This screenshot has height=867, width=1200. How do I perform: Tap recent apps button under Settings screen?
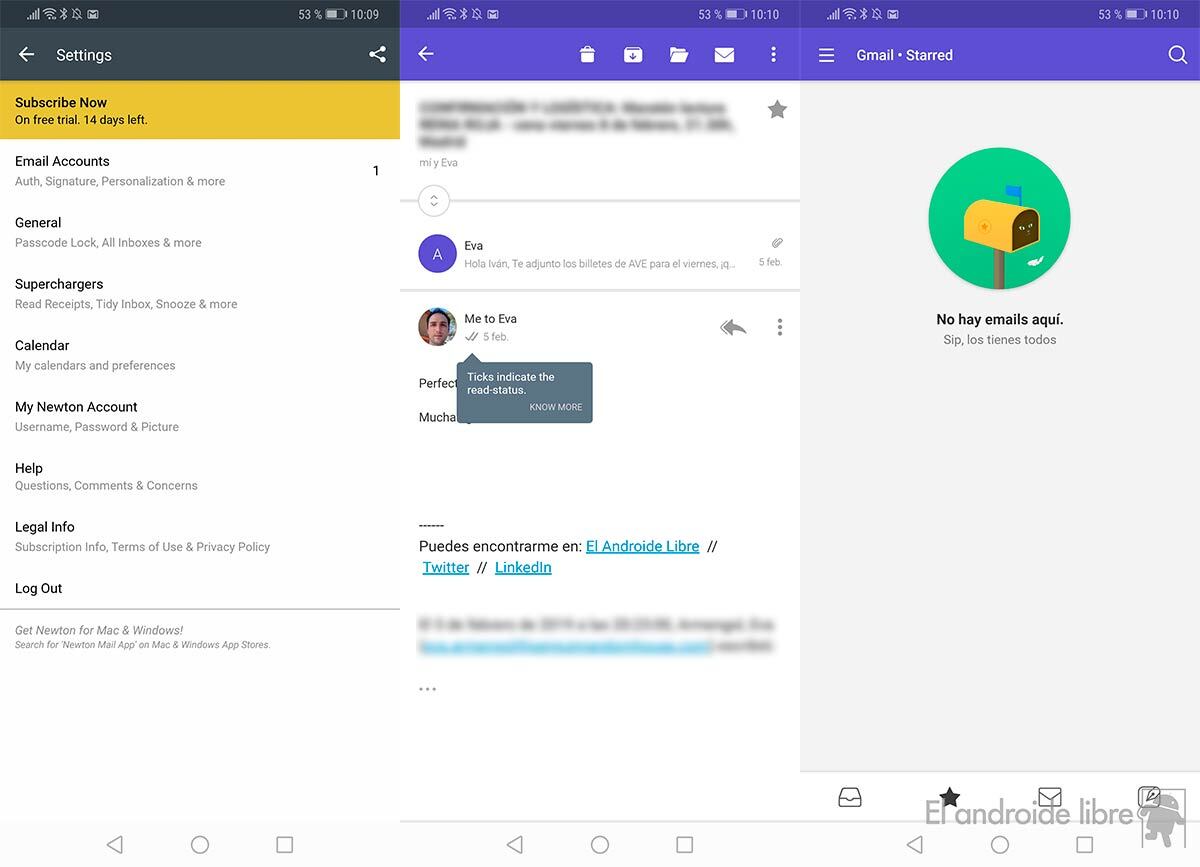click(285, 845)
